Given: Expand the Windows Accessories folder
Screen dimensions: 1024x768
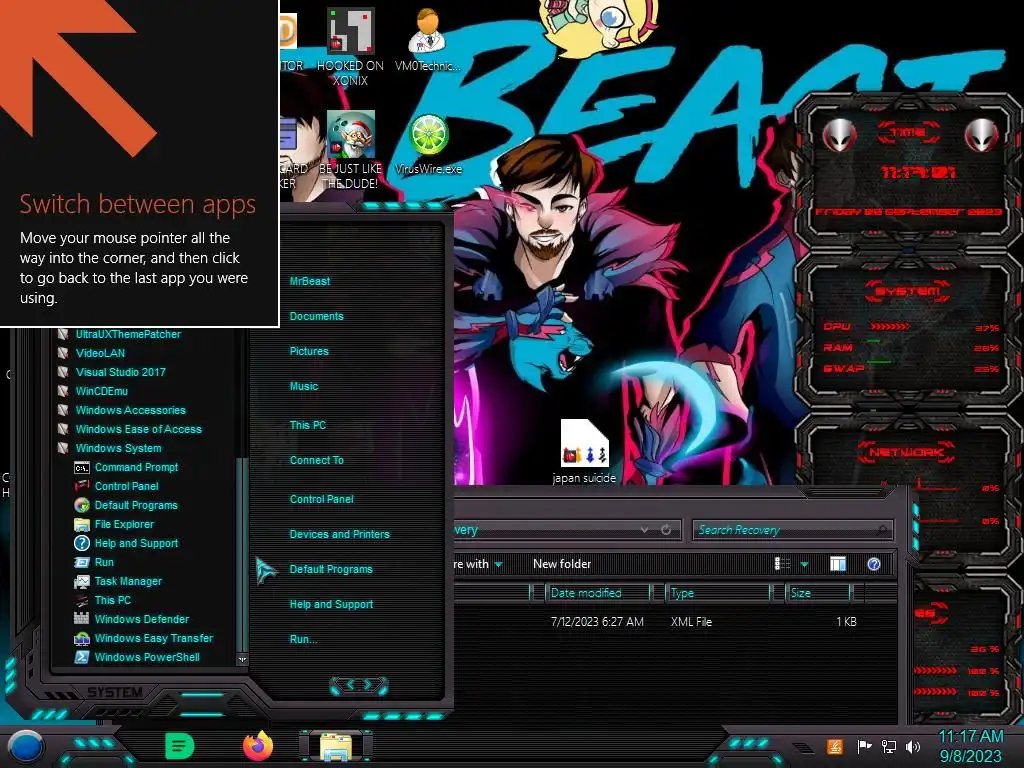Looking at the screenshot, I should [130, 409].
